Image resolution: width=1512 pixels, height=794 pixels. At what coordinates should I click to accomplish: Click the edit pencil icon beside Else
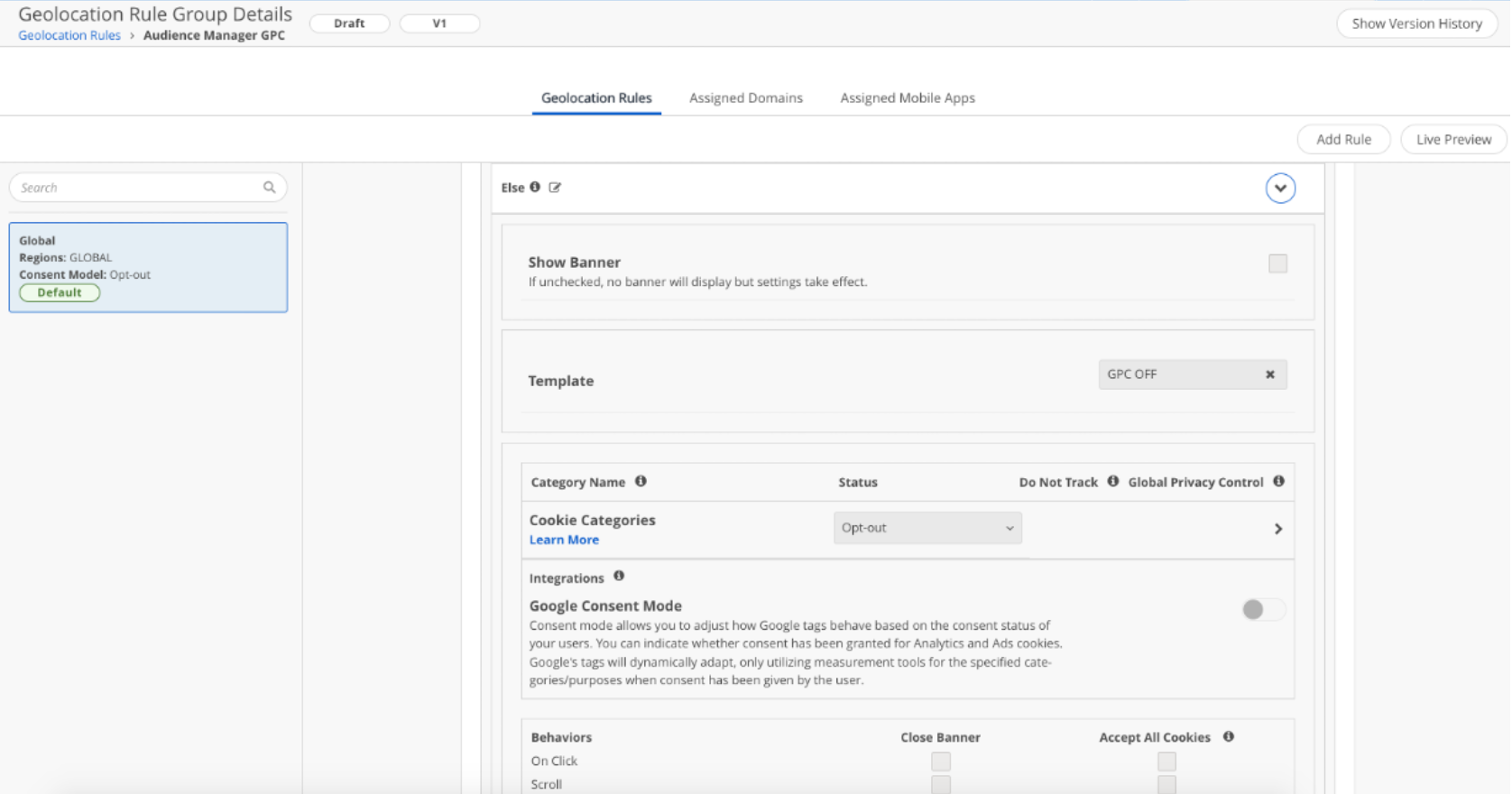coord(555,188)
